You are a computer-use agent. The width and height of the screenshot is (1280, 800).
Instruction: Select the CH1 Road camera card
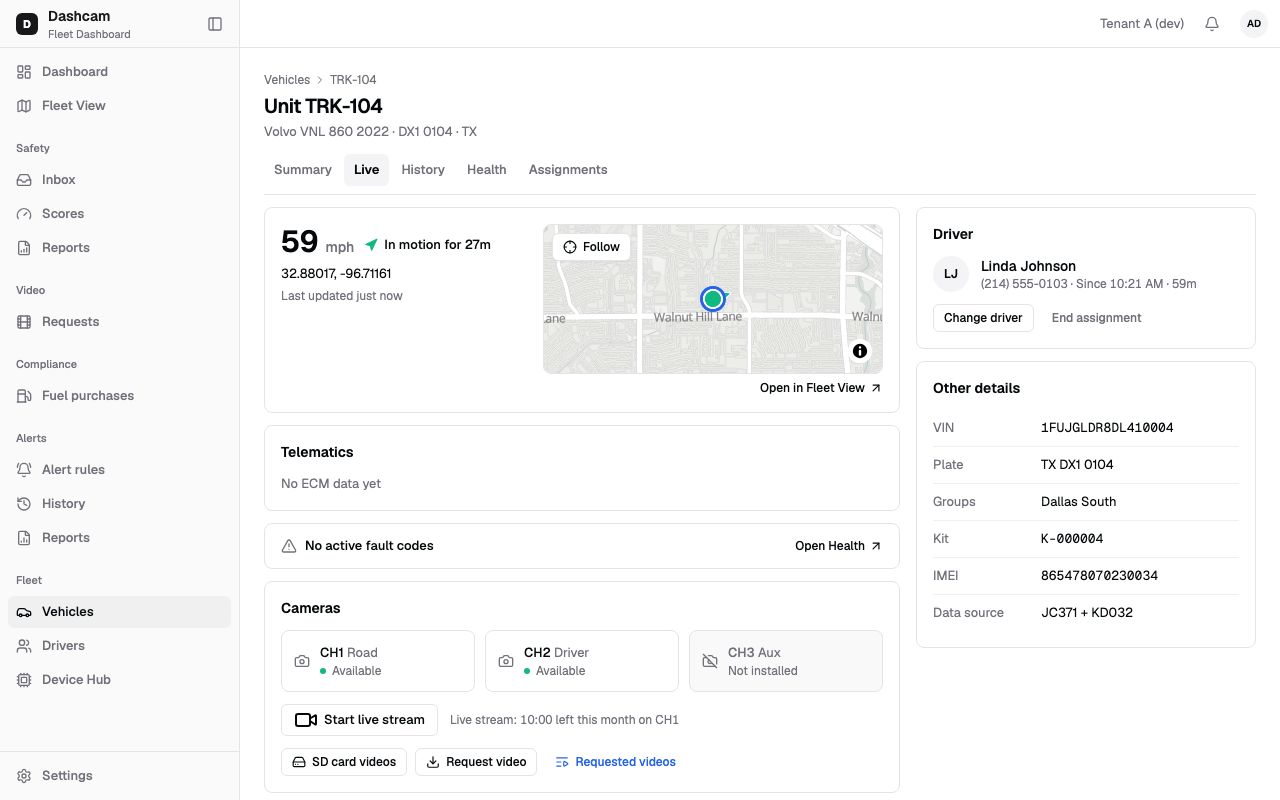[378, 661]
